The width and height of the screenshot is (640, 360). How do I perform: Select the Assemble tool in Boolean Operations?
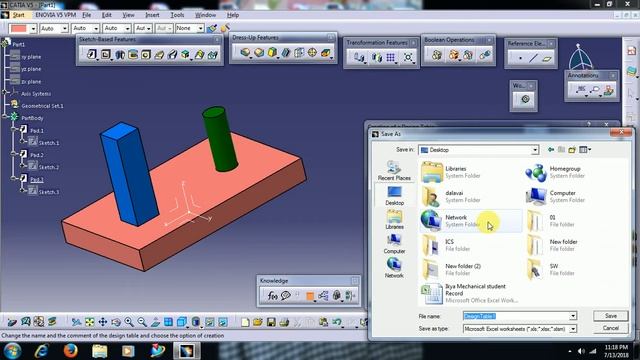tap(436, 55)
